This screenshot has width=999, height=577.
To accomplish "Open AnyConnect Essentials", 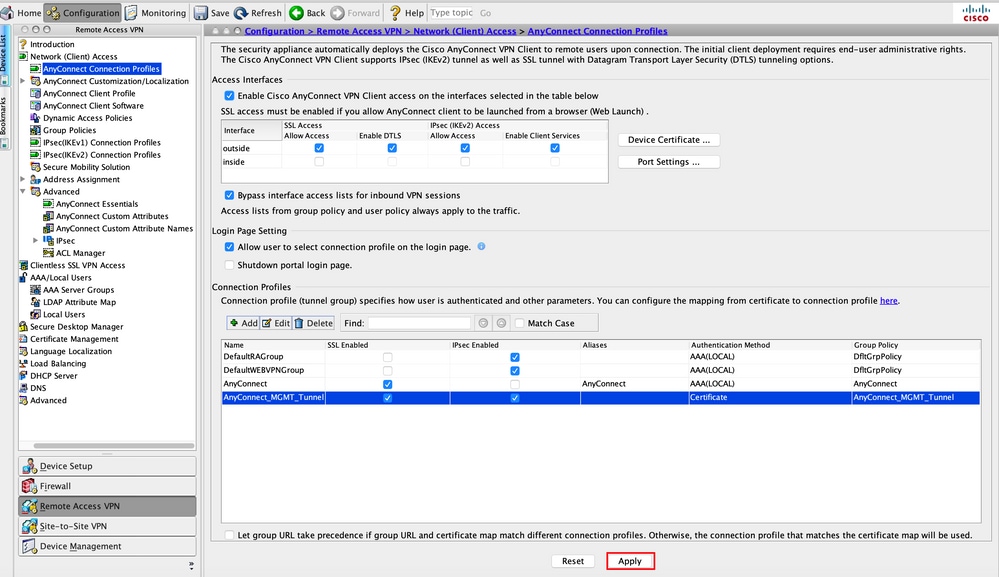I will tap(97, 204).
